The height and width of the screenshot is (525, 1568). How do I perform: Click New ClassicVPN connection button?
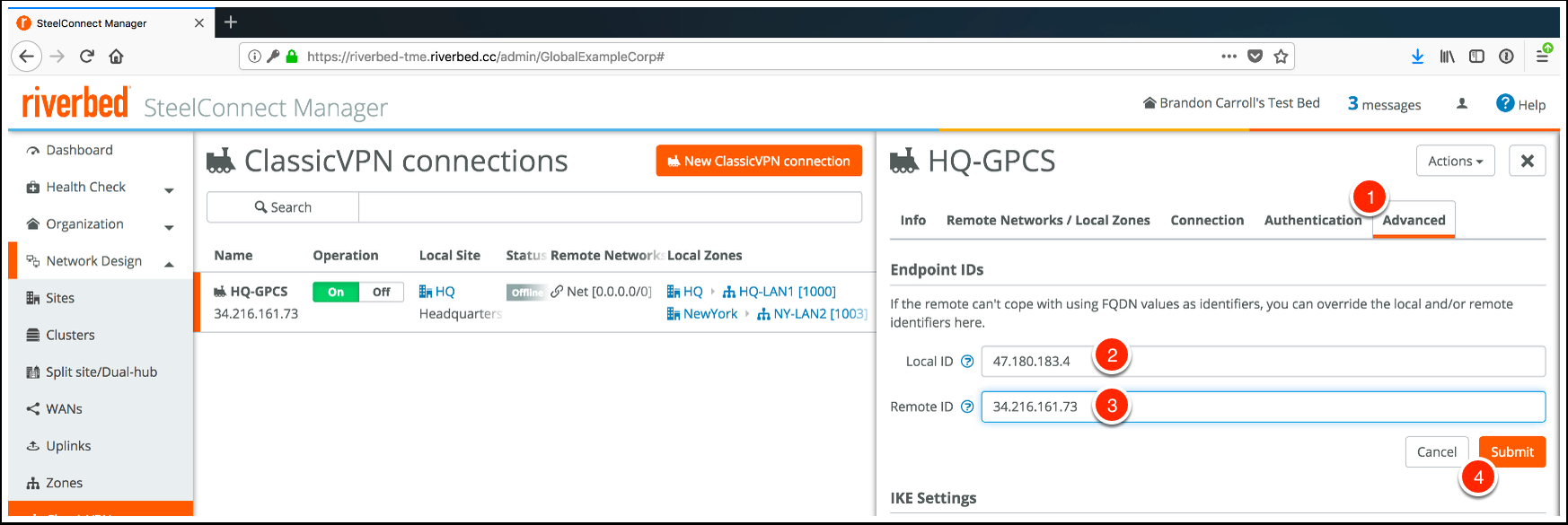point(759,161)
